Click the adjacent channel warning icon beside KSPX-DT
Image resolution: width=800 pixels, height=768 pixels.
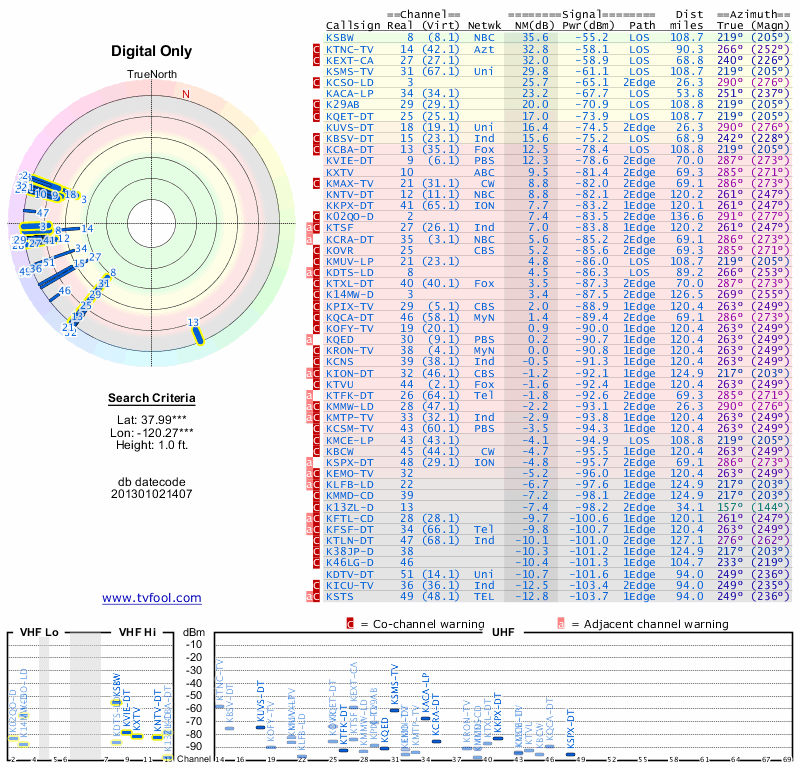click(310, 463)
